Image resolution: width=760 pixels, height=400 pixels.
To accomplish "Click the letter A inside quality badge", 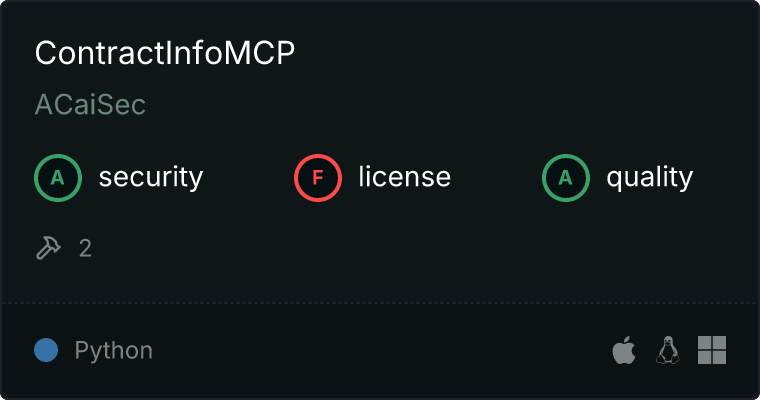I will (566, 178).
